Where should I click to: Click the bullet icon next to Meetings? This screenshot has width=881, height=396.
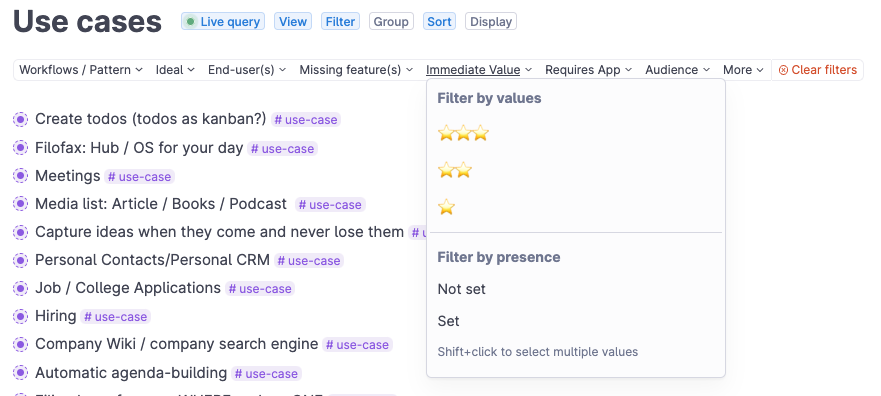[x=20, y=176]
